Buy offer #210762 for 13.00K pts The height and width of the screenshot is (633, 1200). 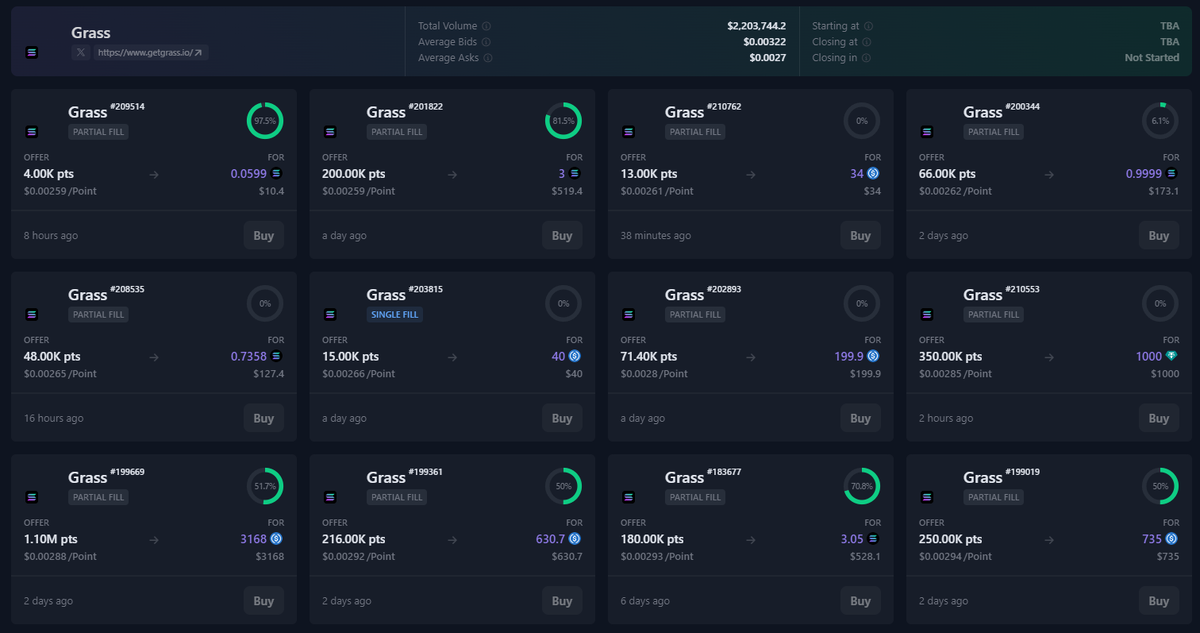tap(861, 236)
